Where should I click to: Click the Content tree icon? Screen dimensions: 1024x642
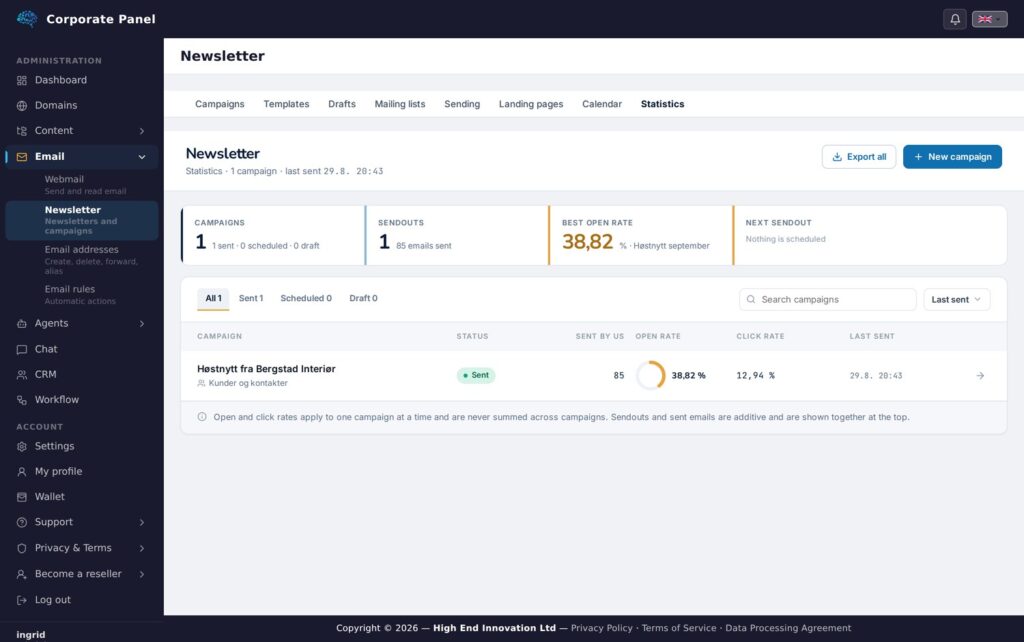22,131
